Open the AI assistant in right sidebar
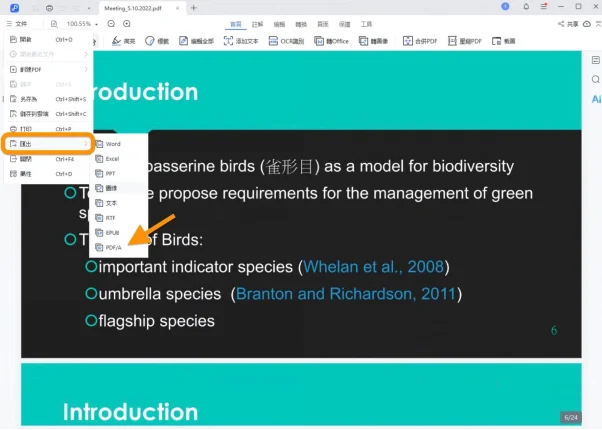Image resolution: width=602 pixels, height=430 pixels. click(596, 99)
